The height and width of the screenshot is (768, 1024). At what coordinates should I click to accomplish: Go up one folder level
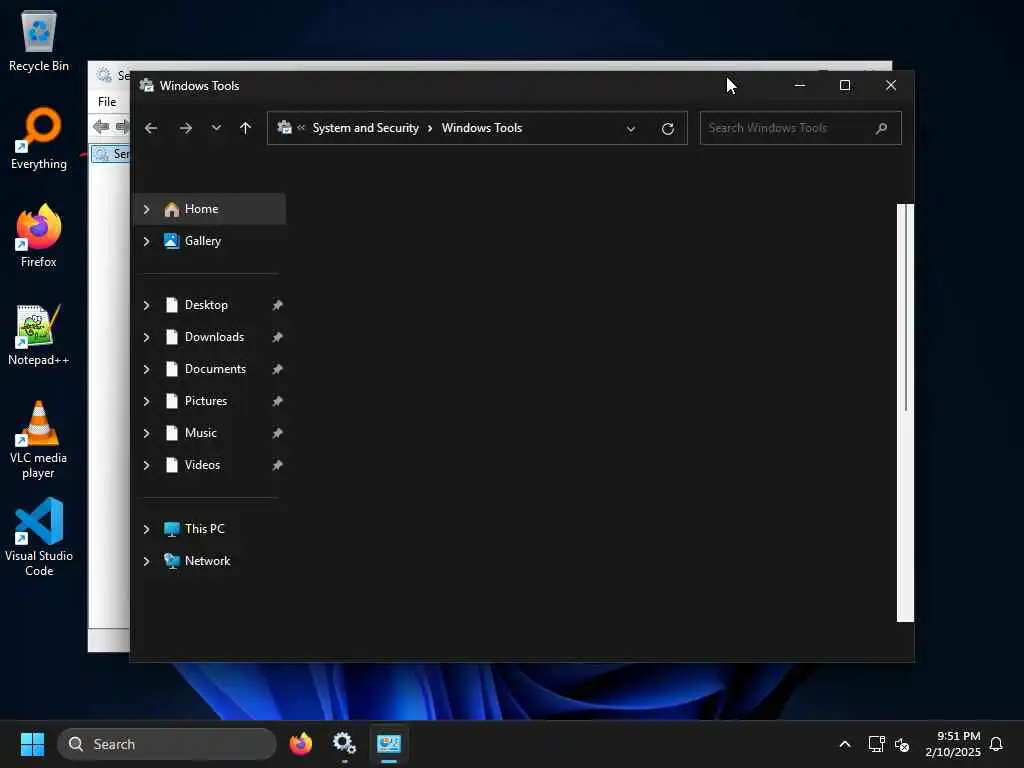click(x=245, y=128)
